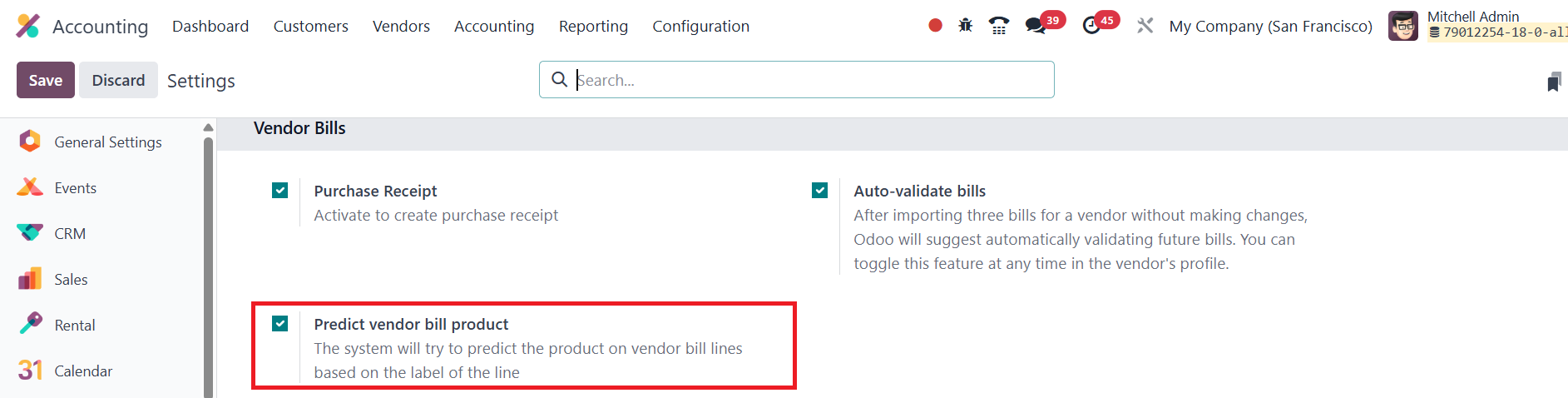Open the Customers menu
This screenshot has height=398, width=1568.
(x=310, y=27)
